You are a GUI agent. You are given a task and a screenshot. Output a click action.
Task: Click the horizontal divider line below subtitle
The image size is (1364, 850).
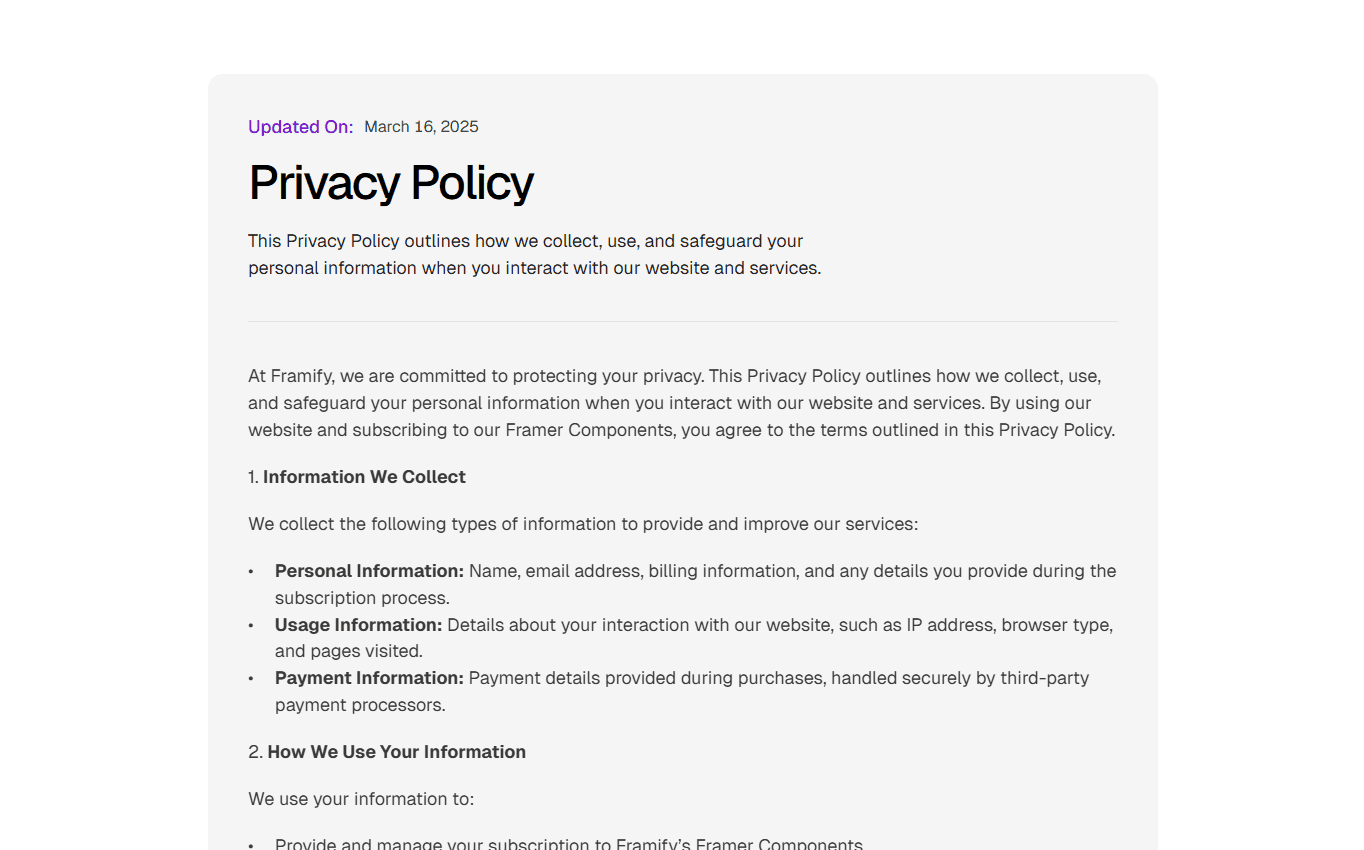[x=683, y=321]
